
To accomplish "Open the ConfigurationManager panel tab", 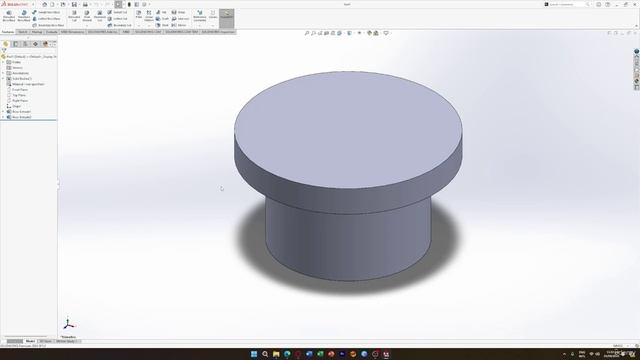I will pos(25,44).
